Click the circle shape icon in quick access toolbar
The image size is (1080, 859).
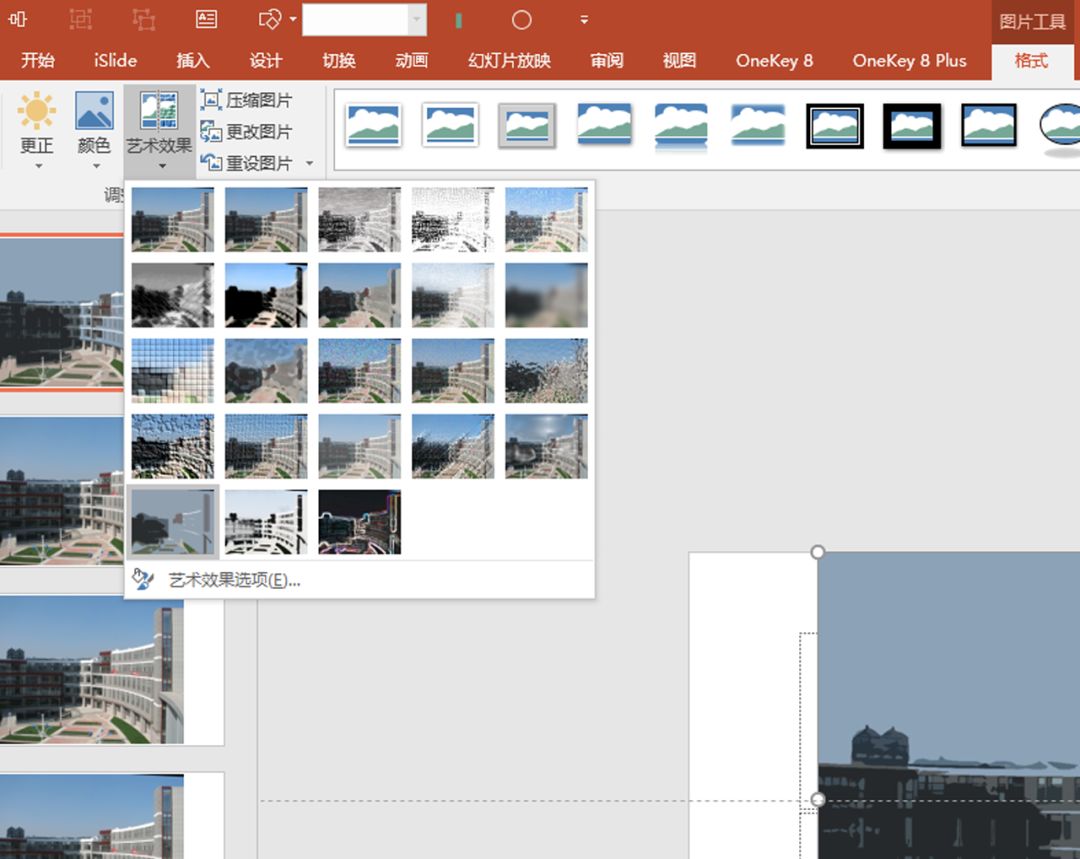[521, 20]
